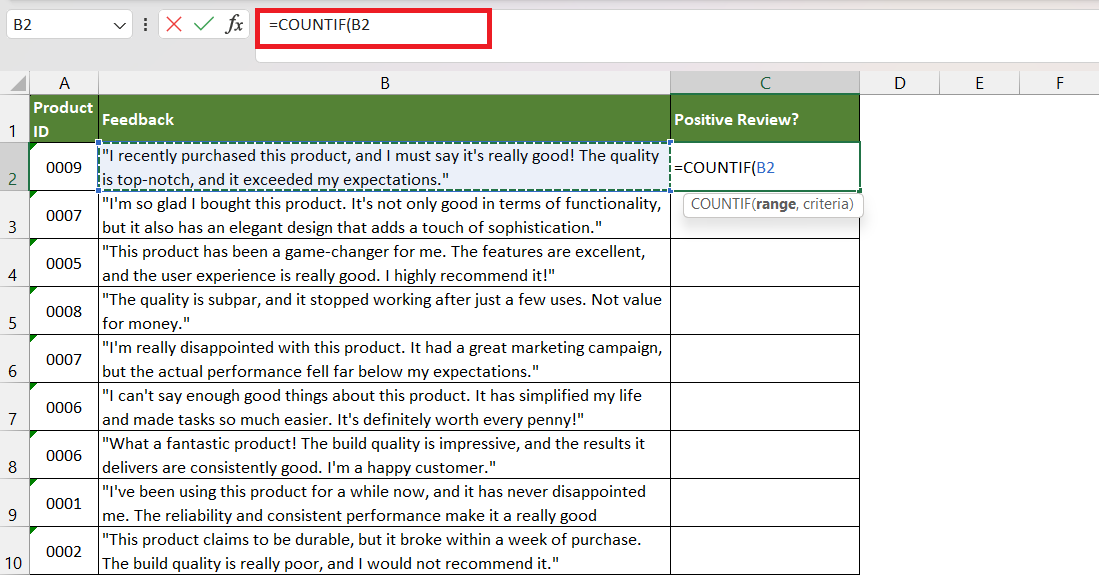Click the green error indicator on cell A3

(33, 194)
